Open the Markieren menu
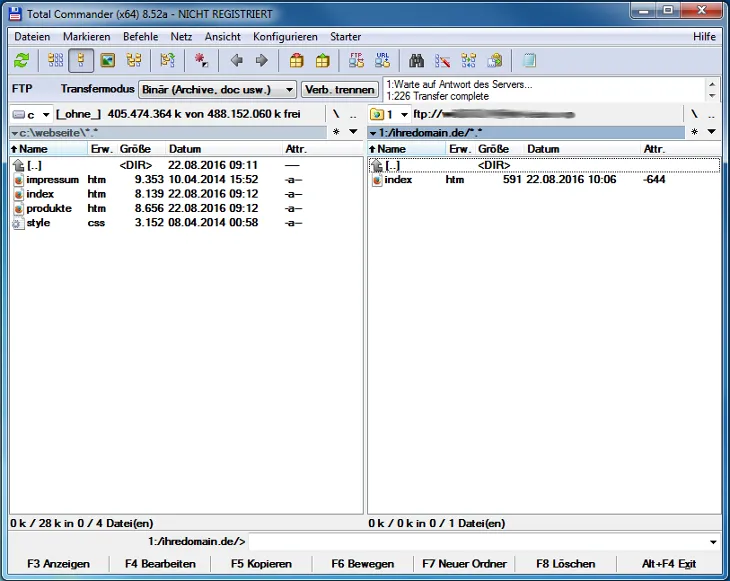This screenshot has height=581, width=730. click(87, 37)
